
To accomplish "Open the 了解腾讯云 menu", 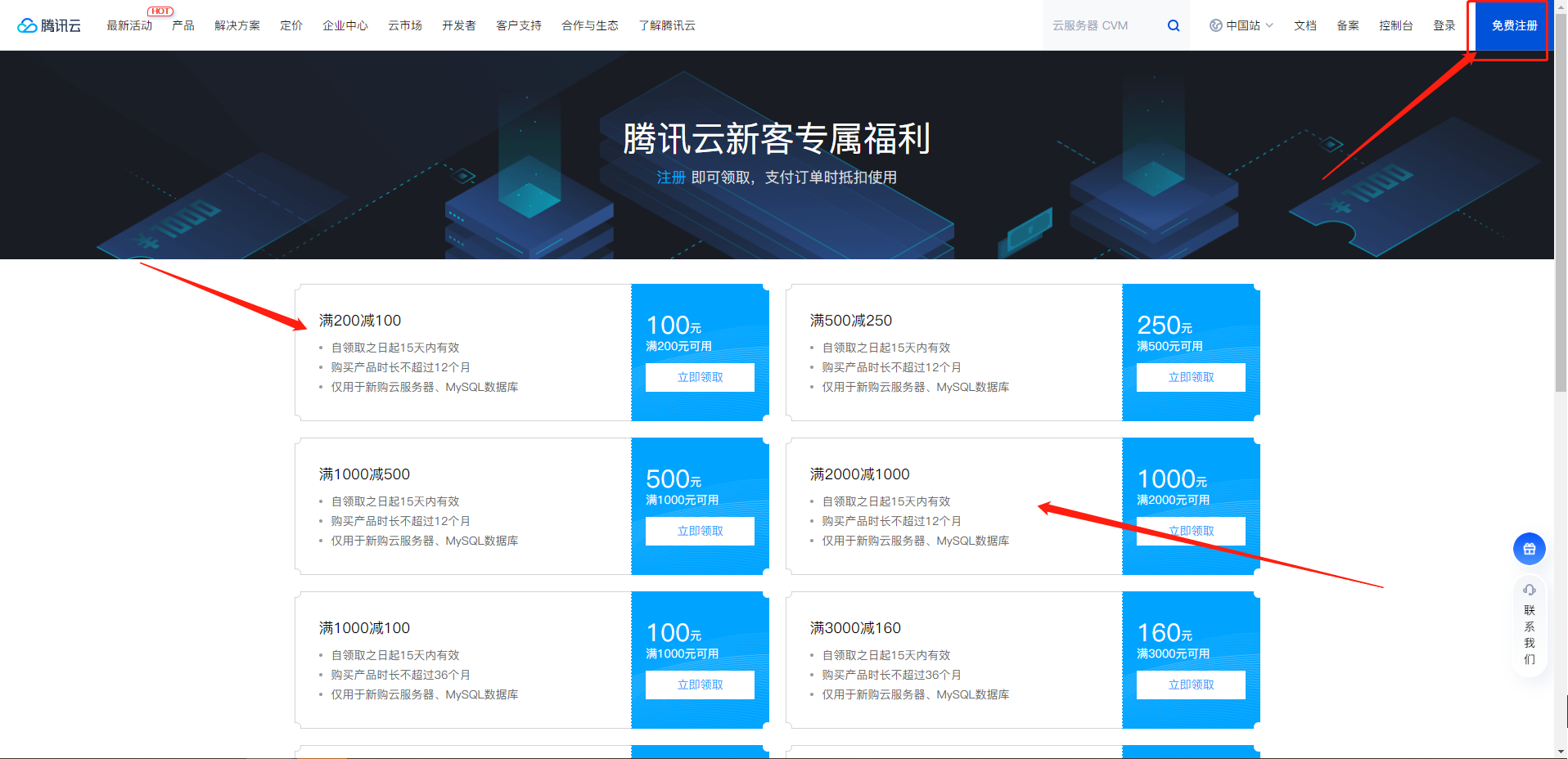I will pyautogui.click(x=667, y=25).
